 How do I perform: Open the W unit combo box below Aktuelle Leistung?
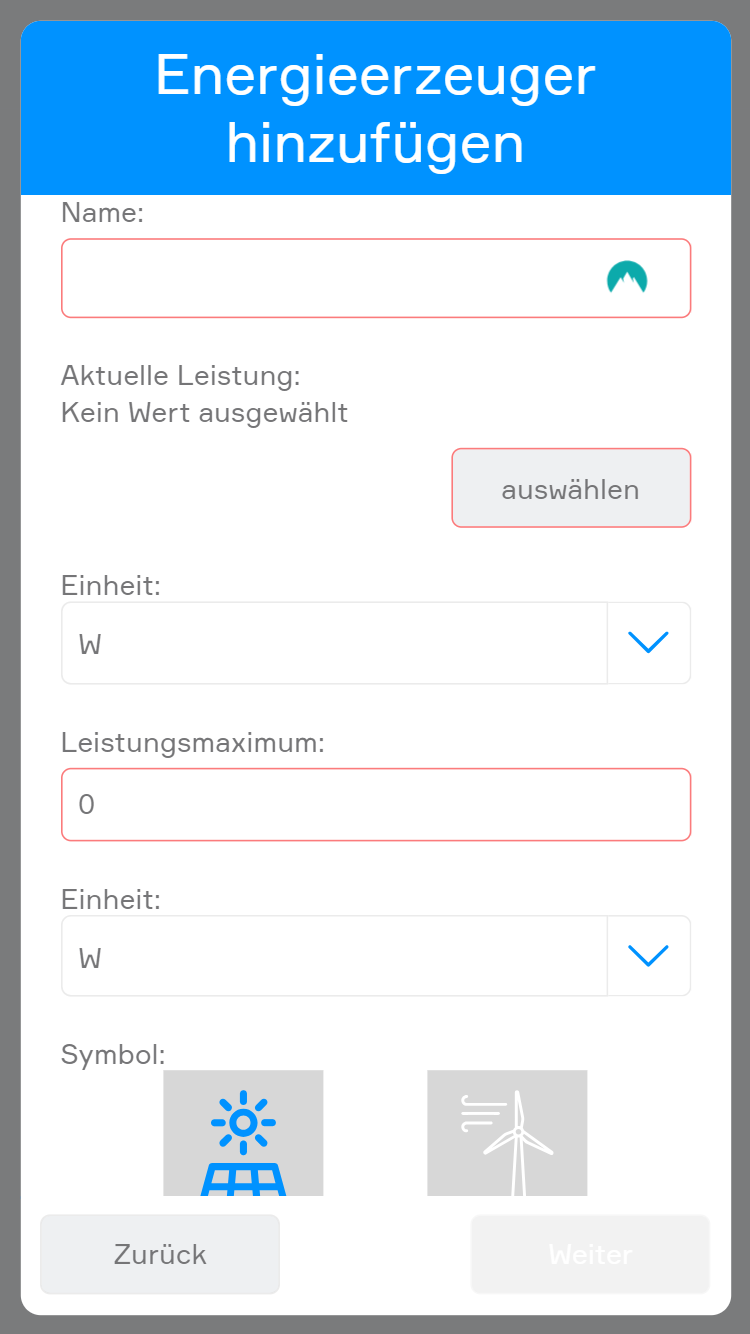click(334, 643)
